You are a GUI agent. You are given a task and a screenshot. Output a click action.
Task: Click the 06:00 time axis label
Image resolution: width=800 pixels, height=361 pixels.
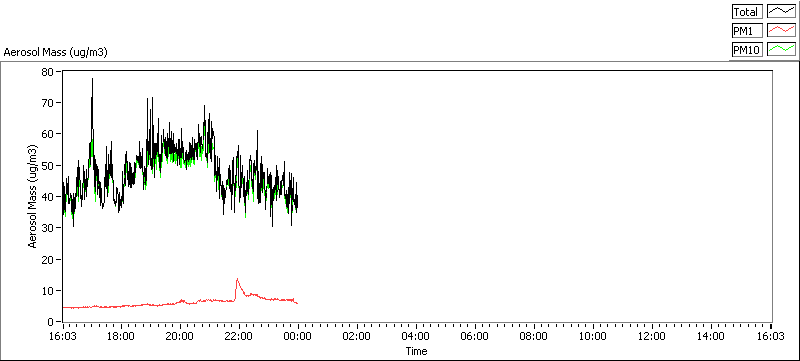pyautogui.click(x=475, y=336)
